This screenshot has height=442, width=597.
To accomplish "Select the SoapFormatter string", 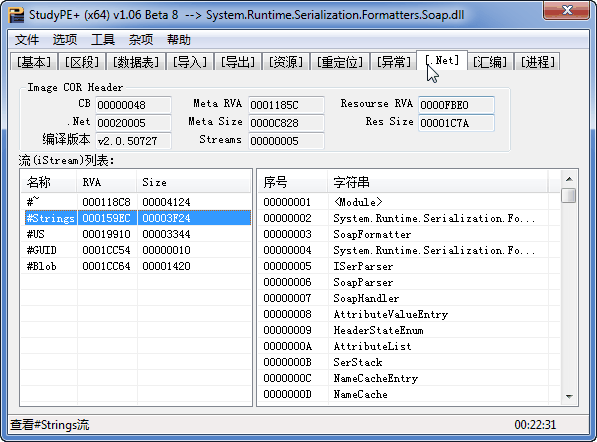I will (x=409, y=234).
